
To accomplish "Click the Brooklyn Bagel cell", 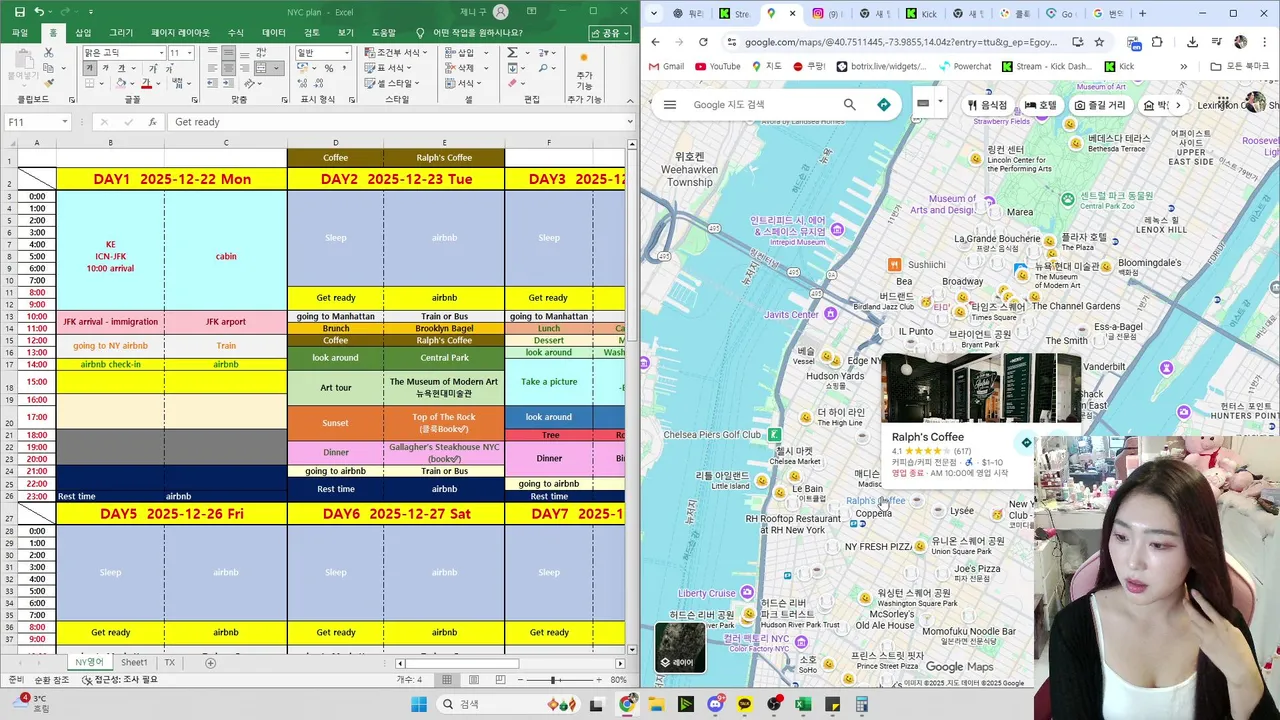I will [444, 328].
